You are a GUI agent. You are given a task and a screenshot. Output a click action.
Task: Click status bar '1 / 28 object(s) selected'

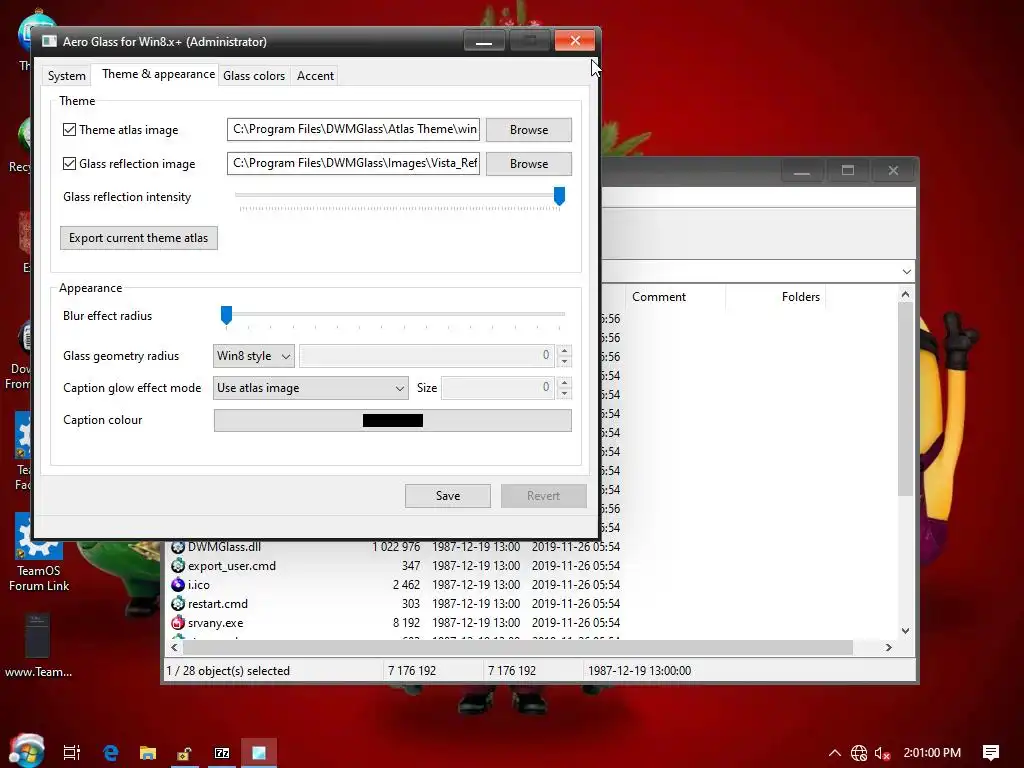pyautogui.click(x=228, y=671)
